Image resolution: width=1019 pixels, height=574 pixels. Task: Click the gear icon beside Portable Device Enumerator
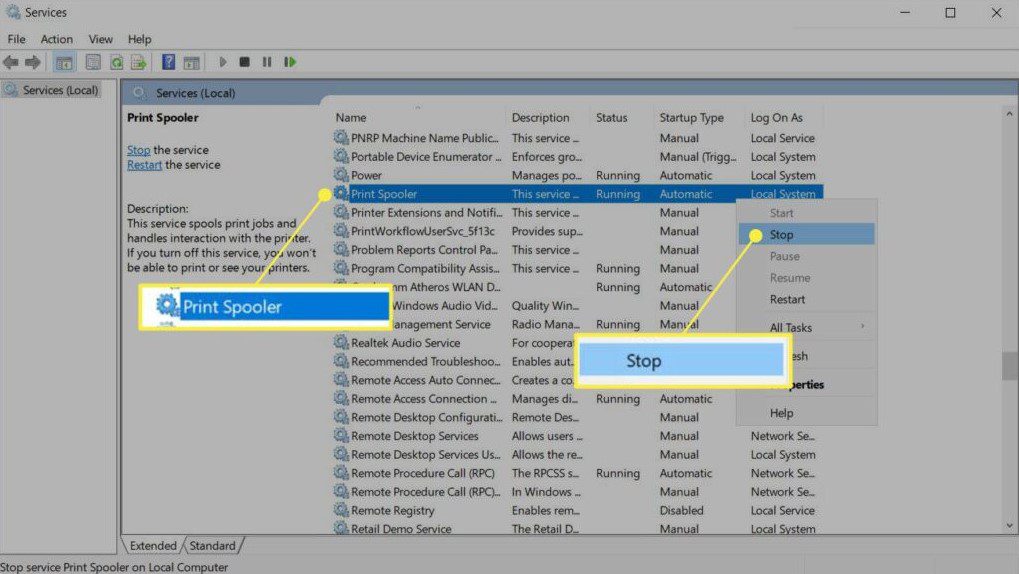341,157
